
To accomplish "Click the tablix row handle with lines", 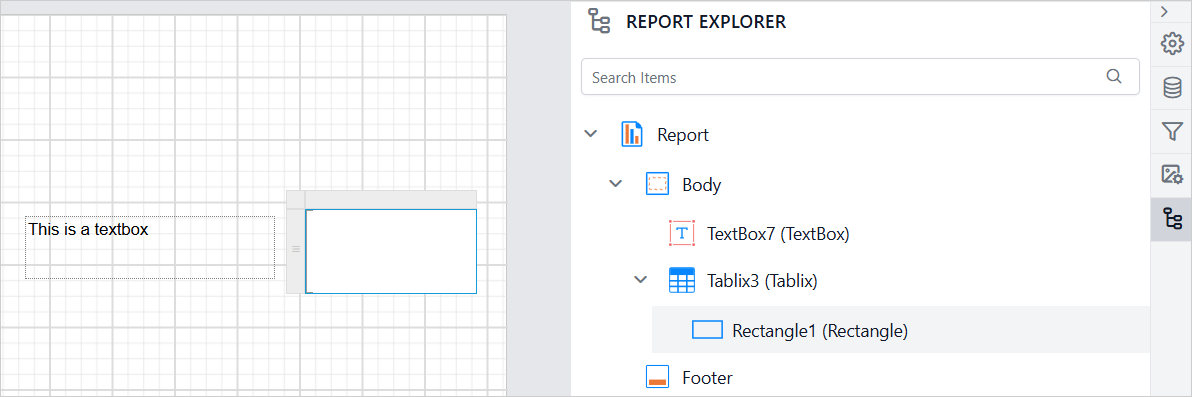I will [296, 250].
